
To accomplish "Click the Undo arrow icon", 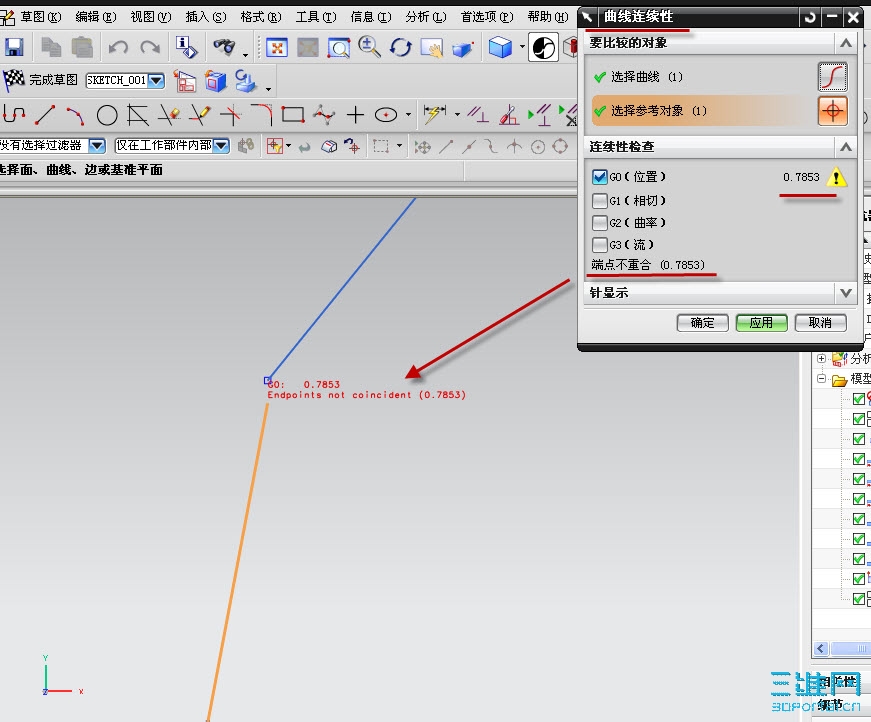I will (118, 48).
